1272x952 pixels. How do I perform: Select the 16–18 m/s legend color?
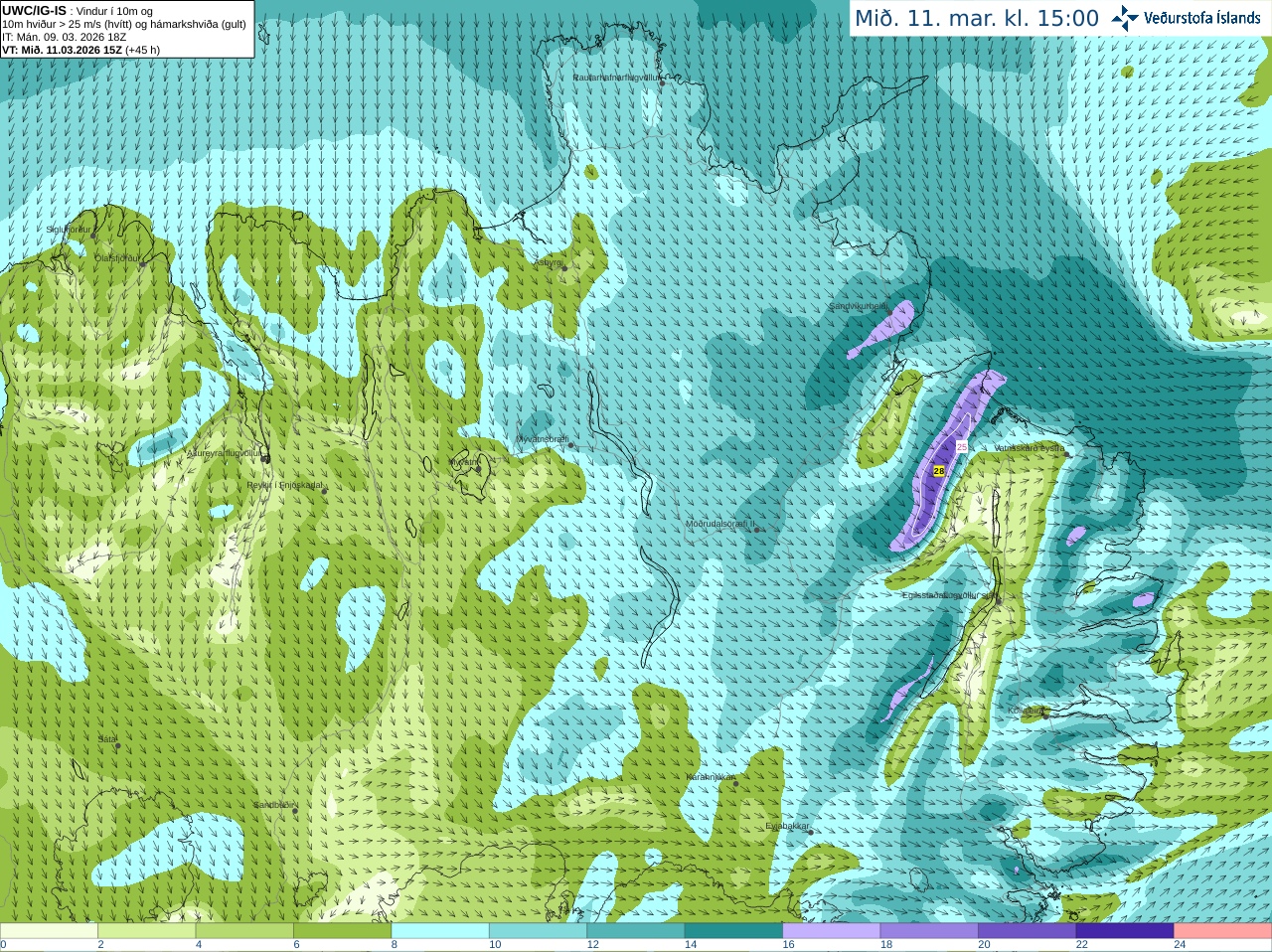point(832,931)
